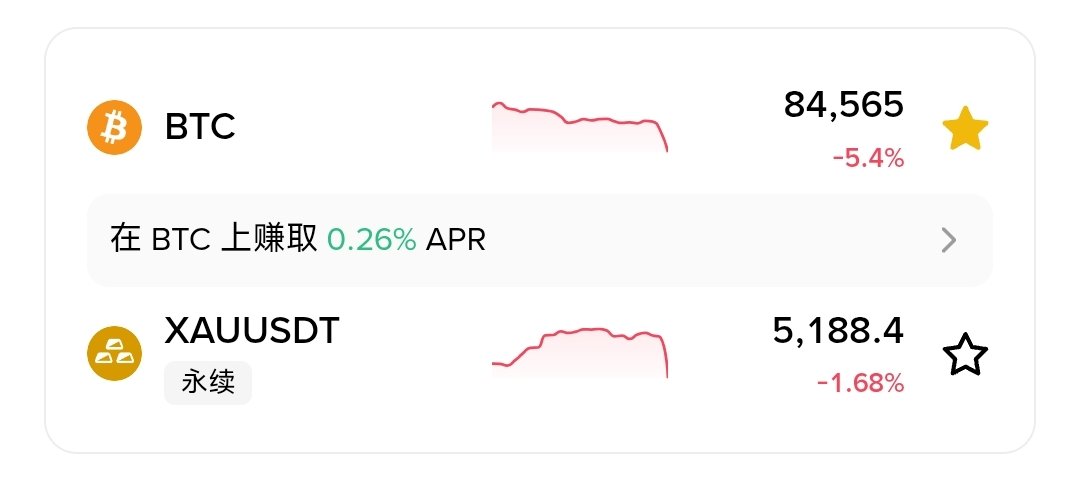Open the earn banner's right chevron arrow
The width and height of the screenshot is (1080, 481).
coord(949,240)
